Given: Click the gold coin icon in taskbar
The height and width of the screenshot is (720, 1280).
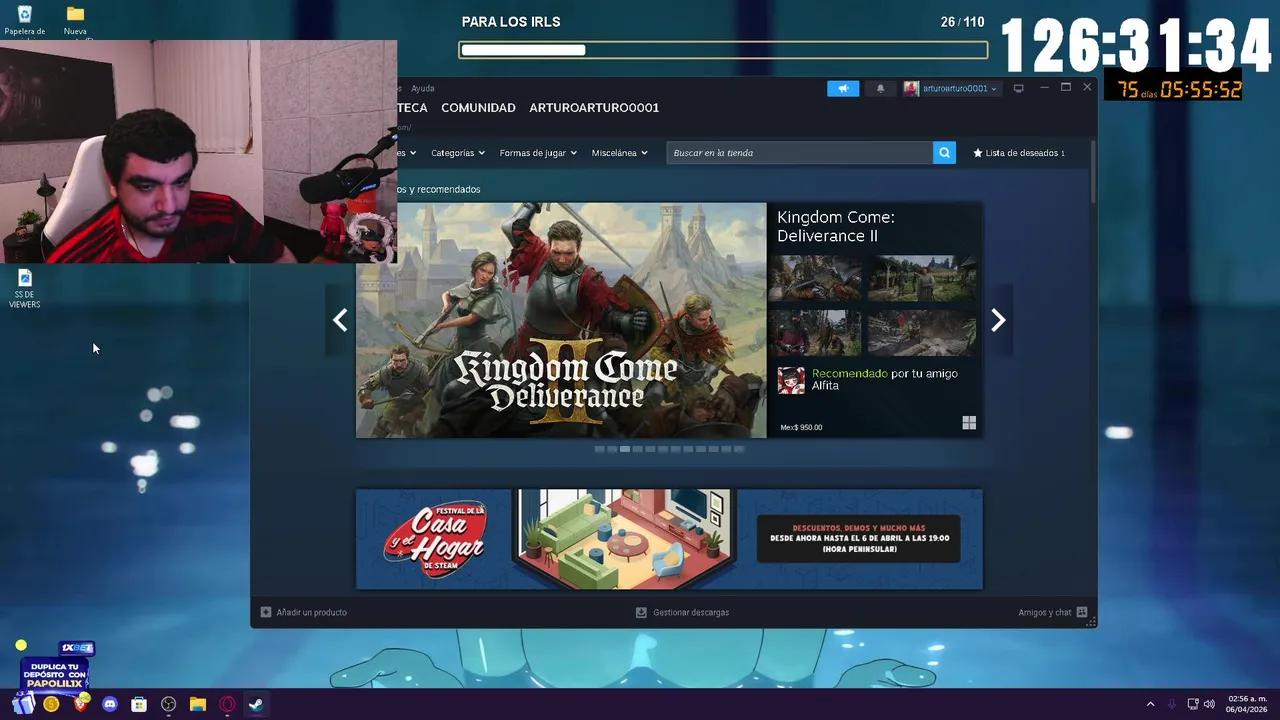Looking at the screenshot, I should (x=51, y=704).
